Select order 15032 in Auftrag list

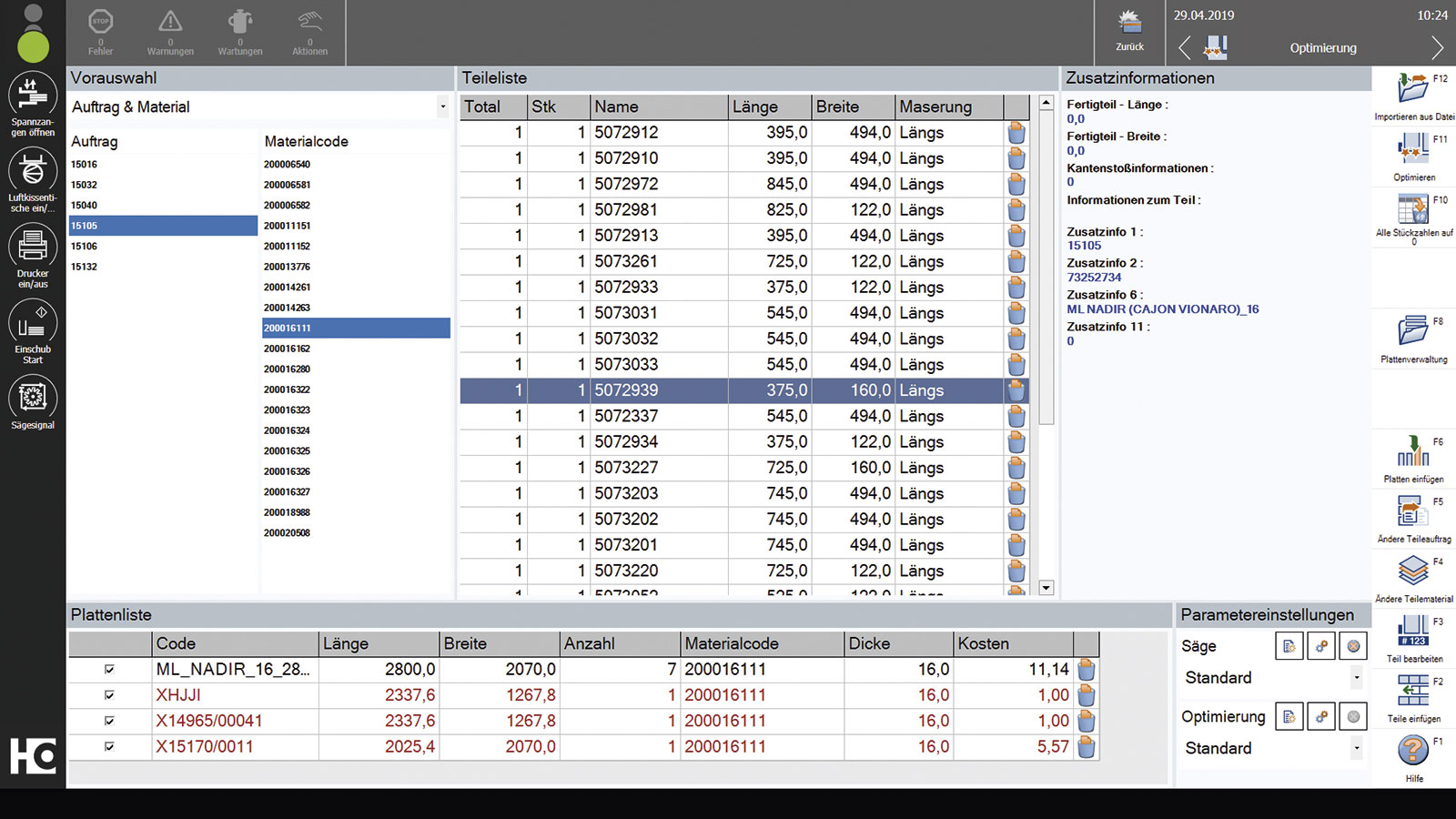(85, 185)
